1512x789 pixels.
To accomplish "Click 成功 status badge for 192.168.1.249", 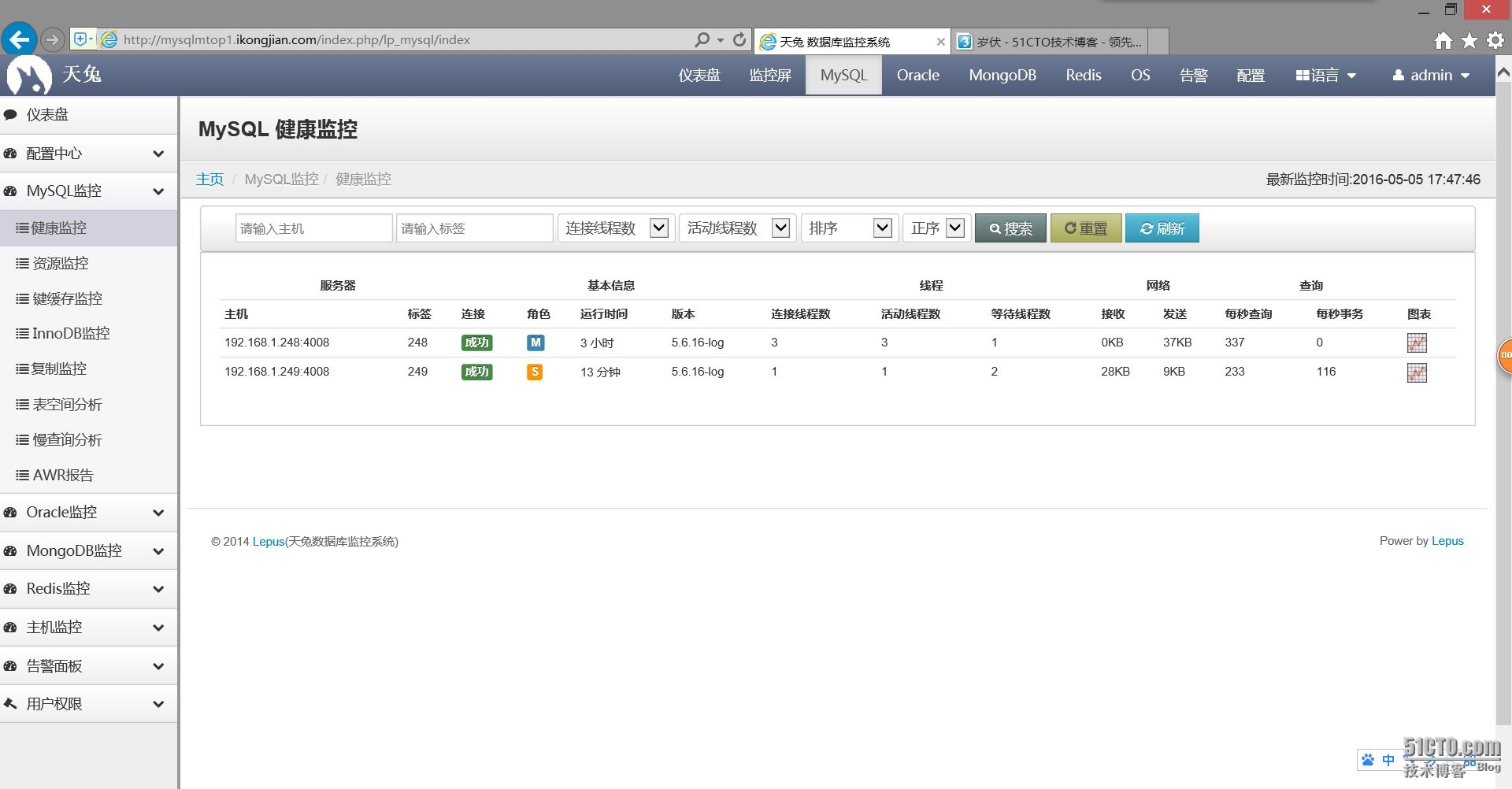I will [477, 372].
